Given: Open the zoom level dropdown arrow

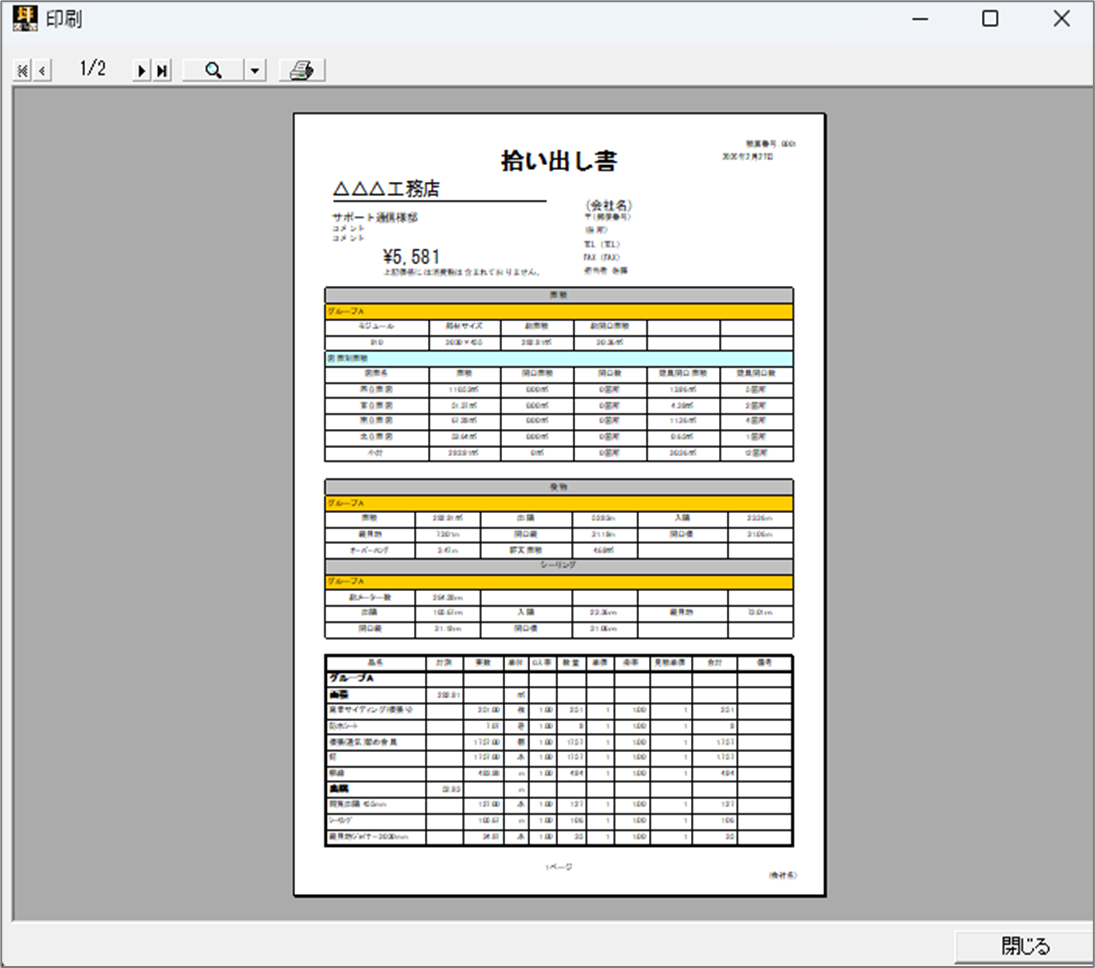Looking at the screenshot, I should (x=255, y=70).
